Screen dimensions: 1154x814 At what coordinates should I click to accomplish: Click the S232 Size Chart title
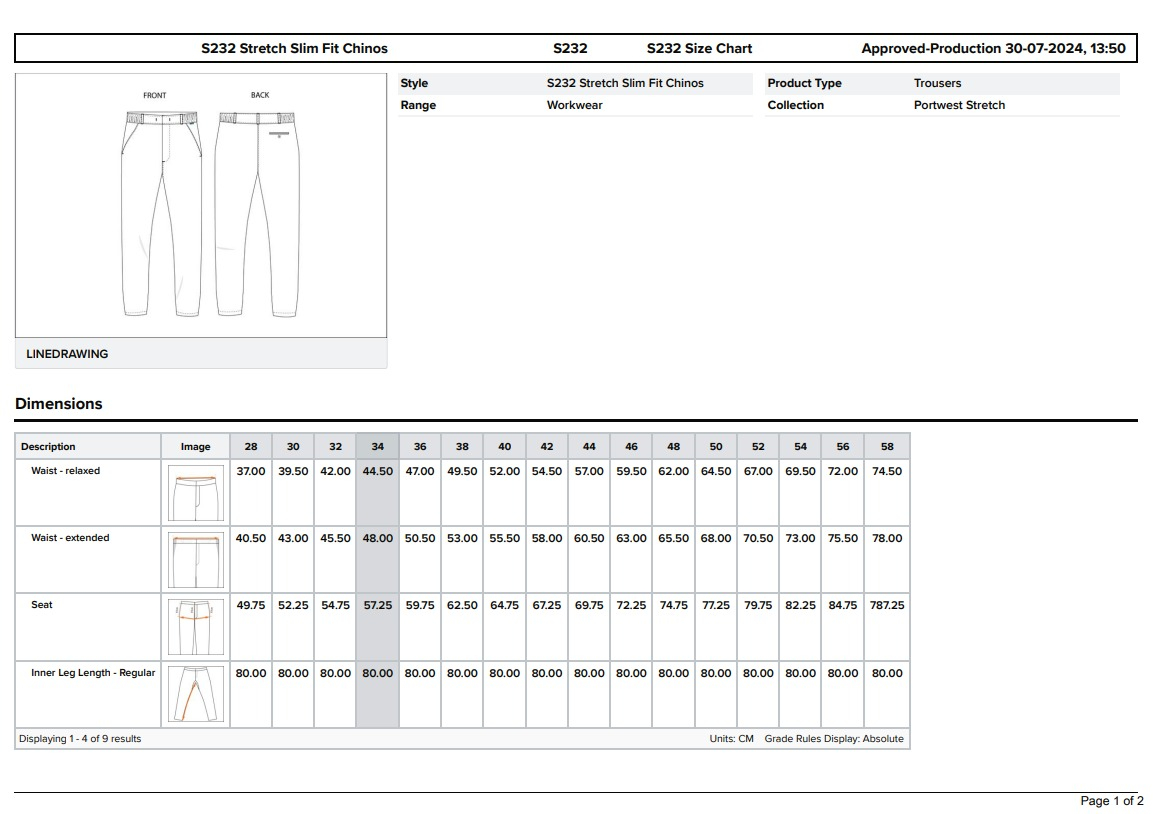[x=699, y=48]
